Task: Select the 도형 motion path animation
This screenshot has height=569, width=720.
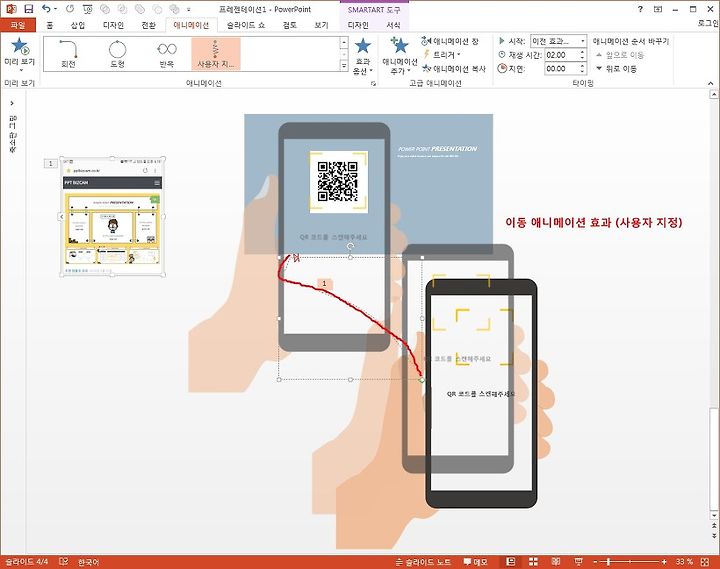Action: click(x=118, y=54)
